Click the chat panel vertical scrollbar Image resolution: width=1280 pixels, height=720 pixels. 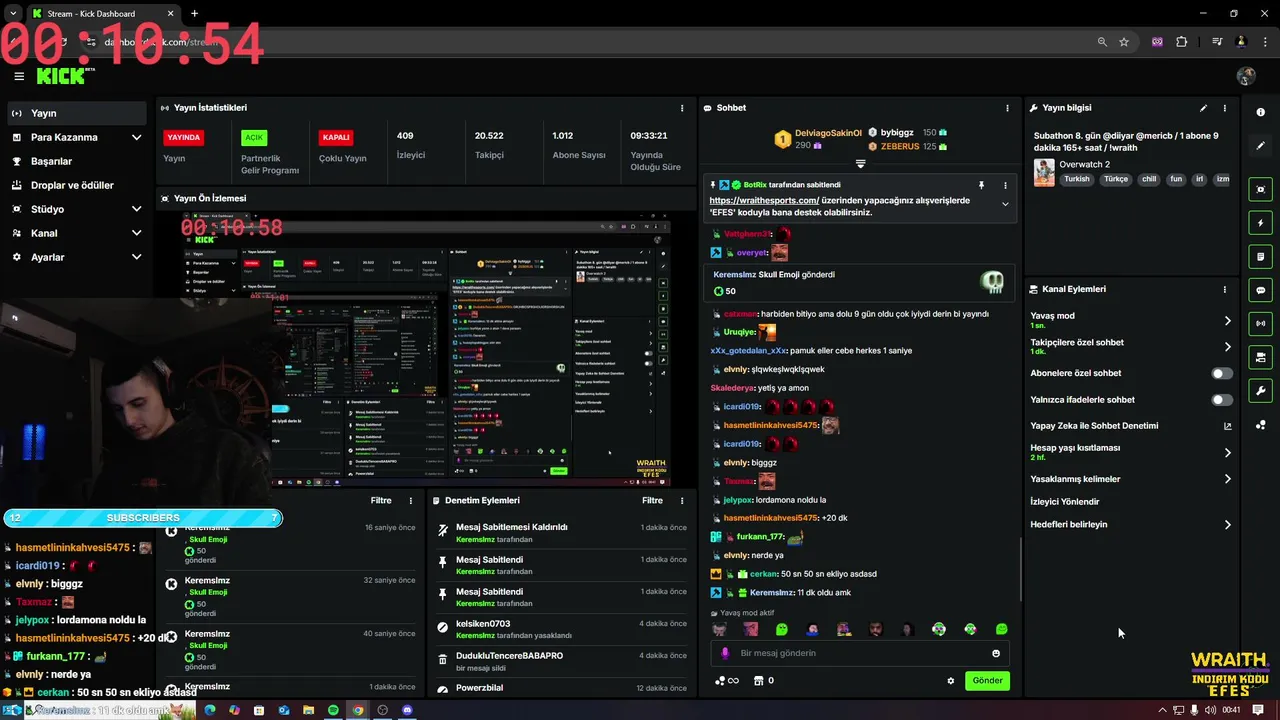click(1020, 569)
